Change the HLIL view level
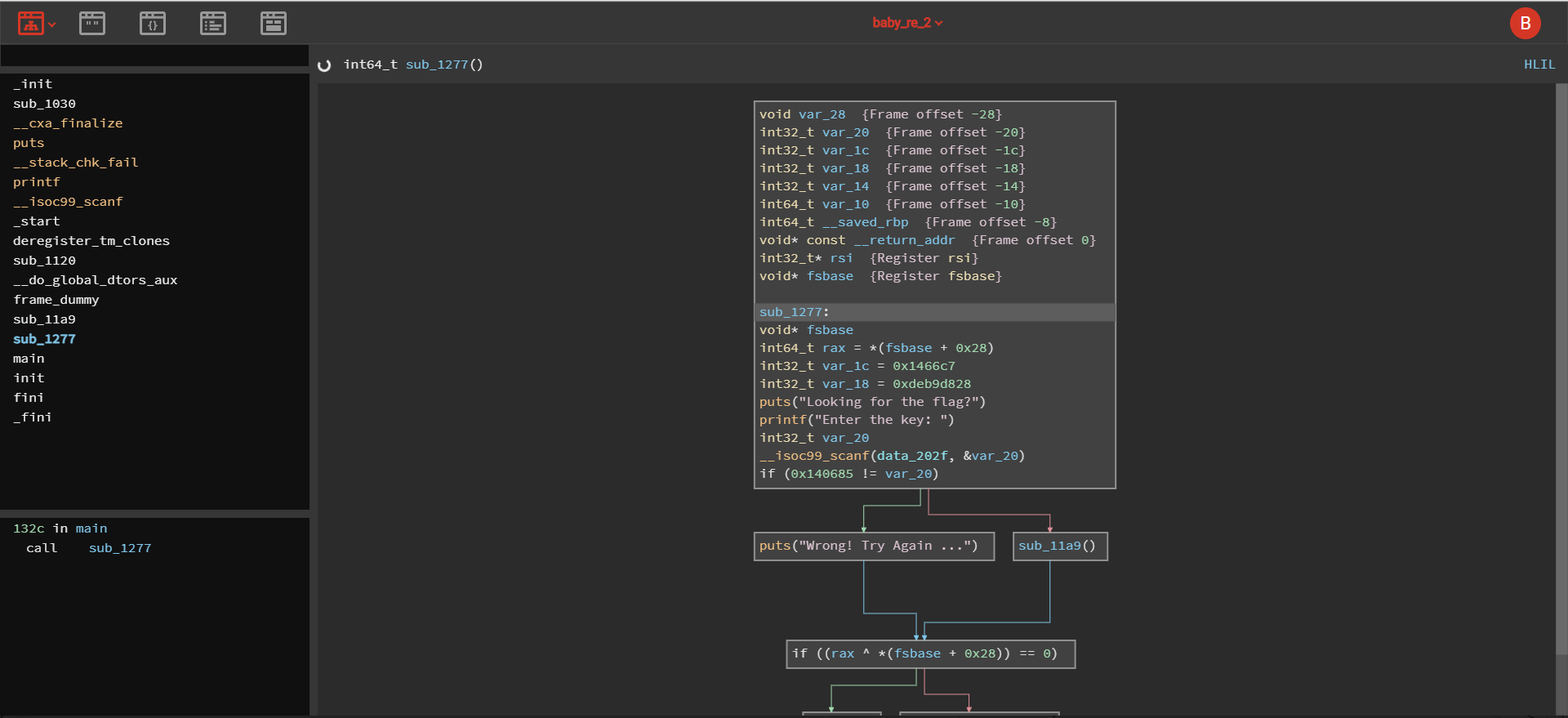 pos(1539,65)
